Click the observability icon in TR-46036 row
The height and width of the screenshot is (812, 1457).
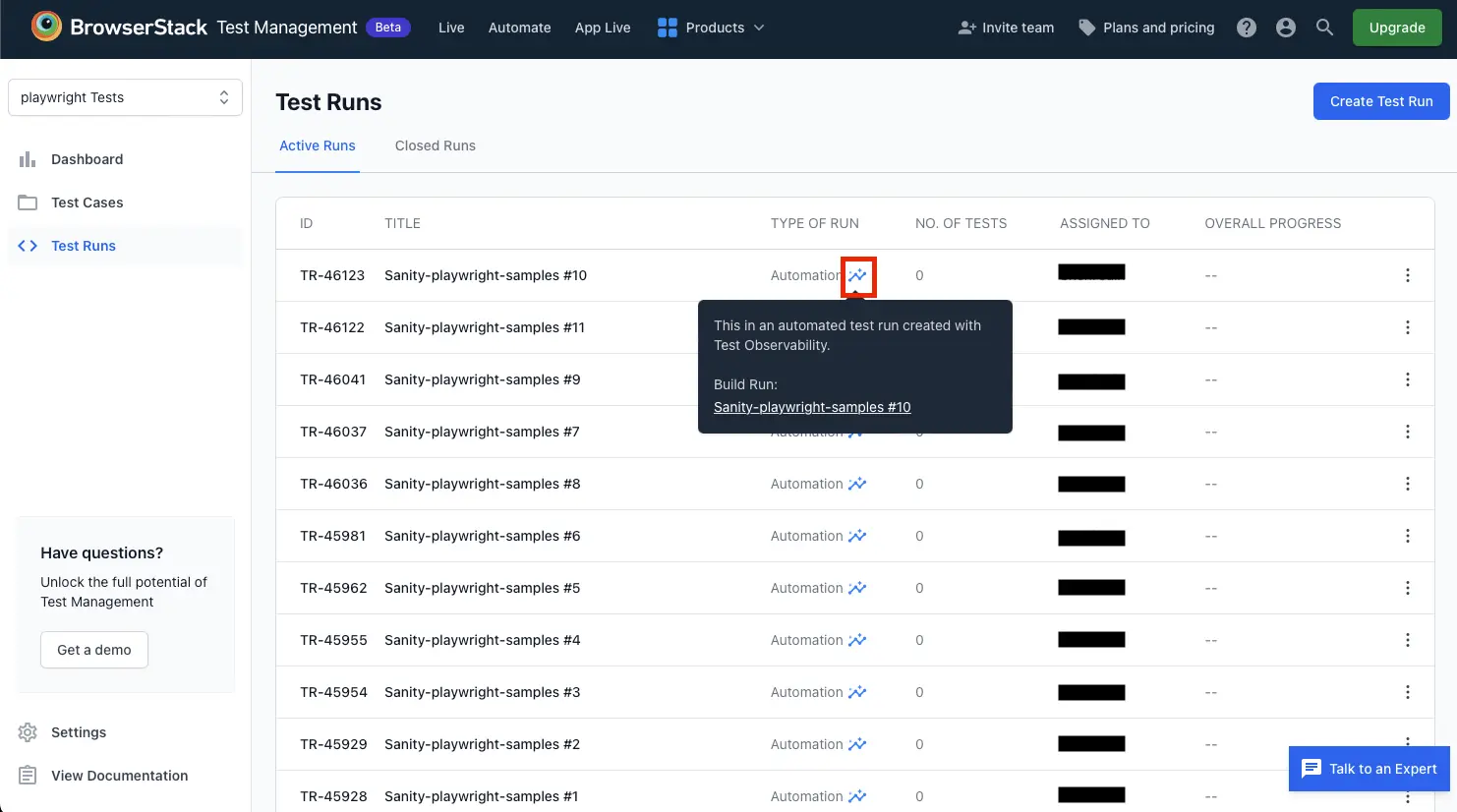pos(857,484)
